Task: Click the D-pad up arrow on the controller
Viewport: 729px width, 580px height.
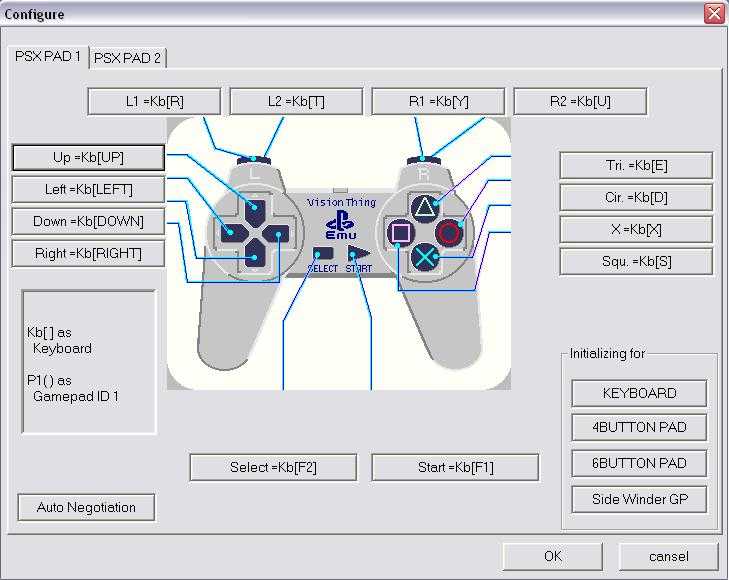Action: [255, 211]
